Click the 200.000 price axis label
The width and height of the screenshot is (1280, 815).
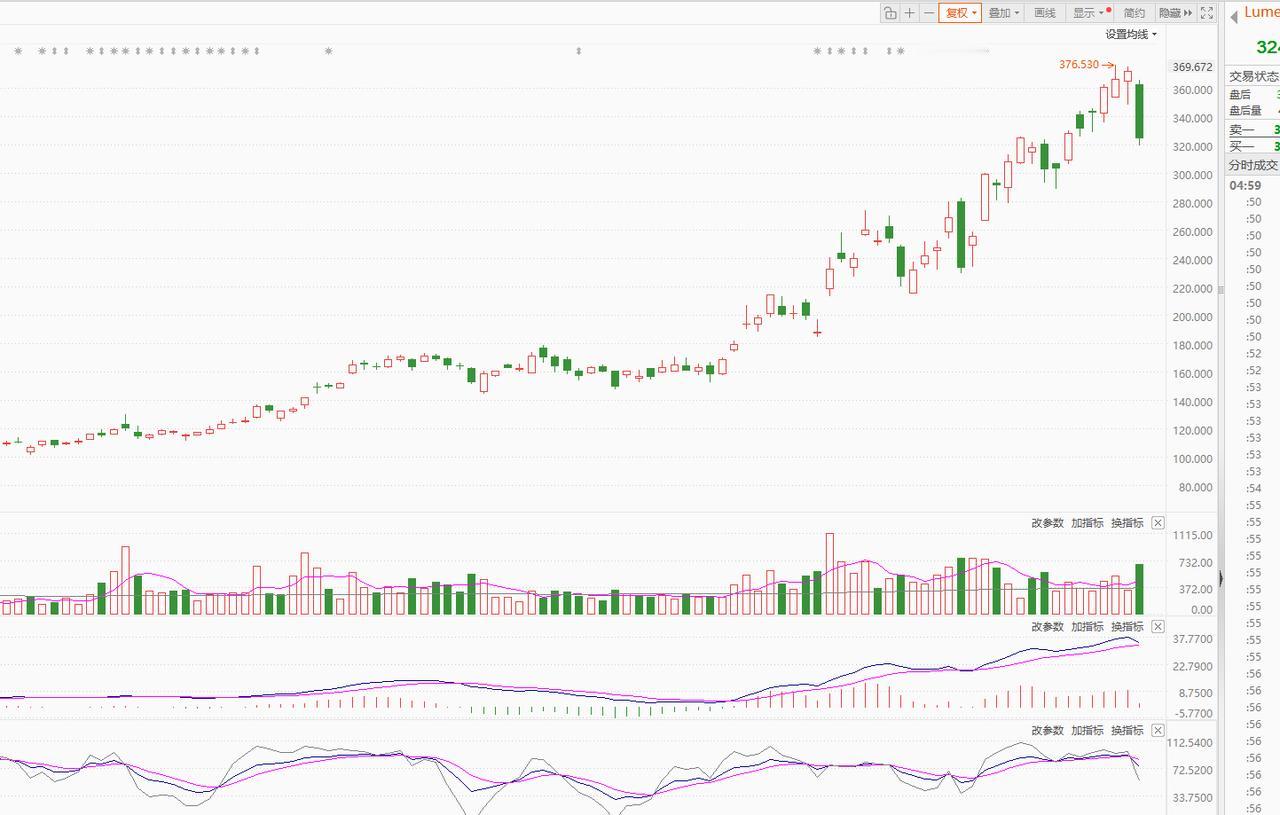tap(1193, 317)
